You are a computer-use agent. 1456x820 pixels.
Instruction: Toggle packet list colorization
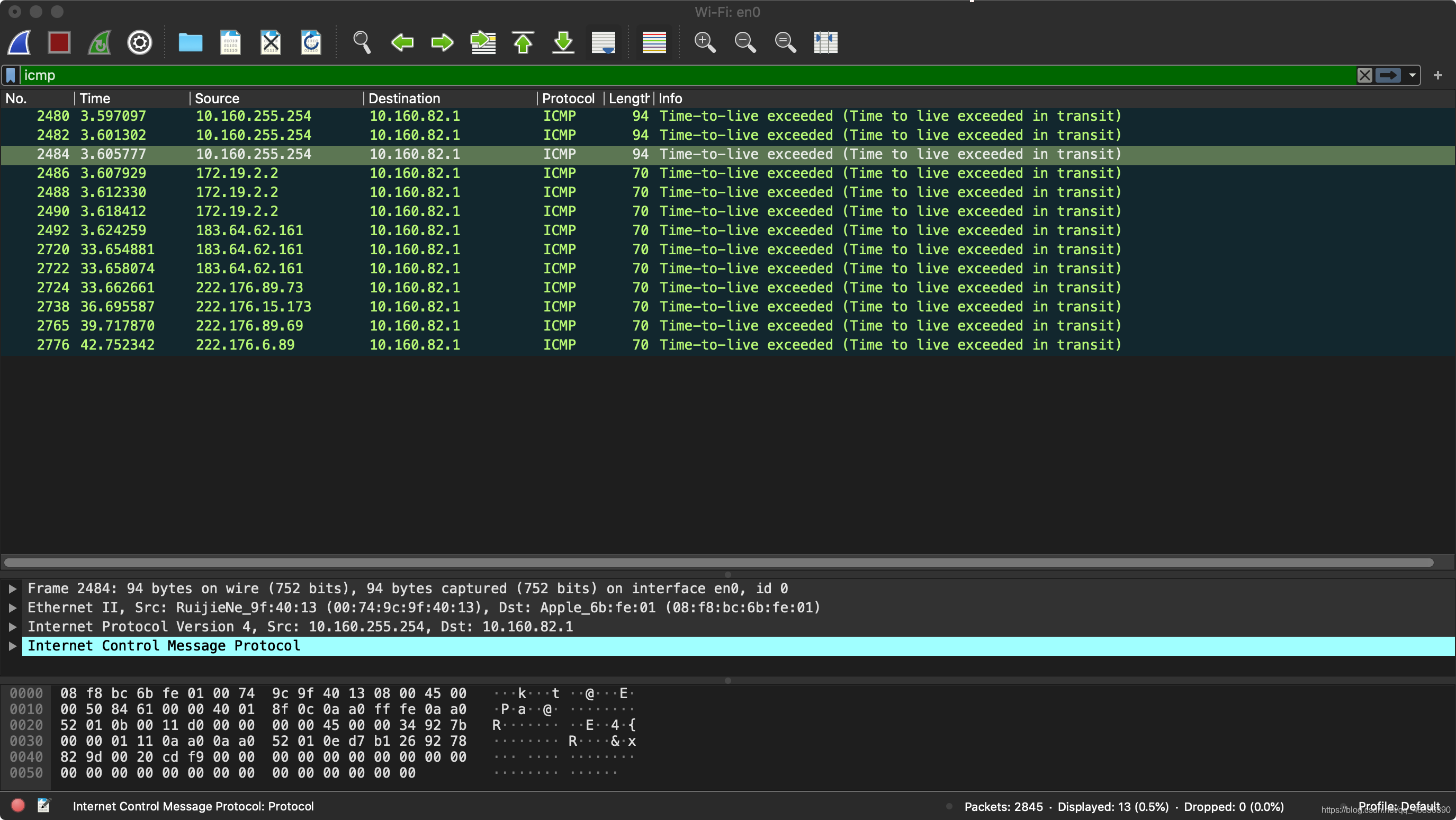[654, 42]
